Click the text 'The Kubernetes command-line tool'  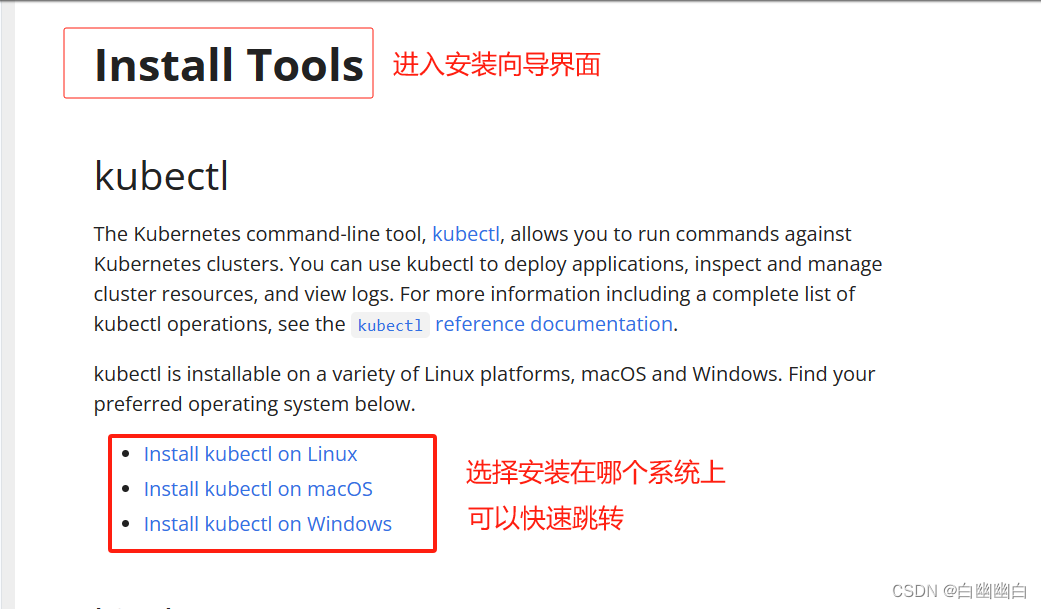260,234
